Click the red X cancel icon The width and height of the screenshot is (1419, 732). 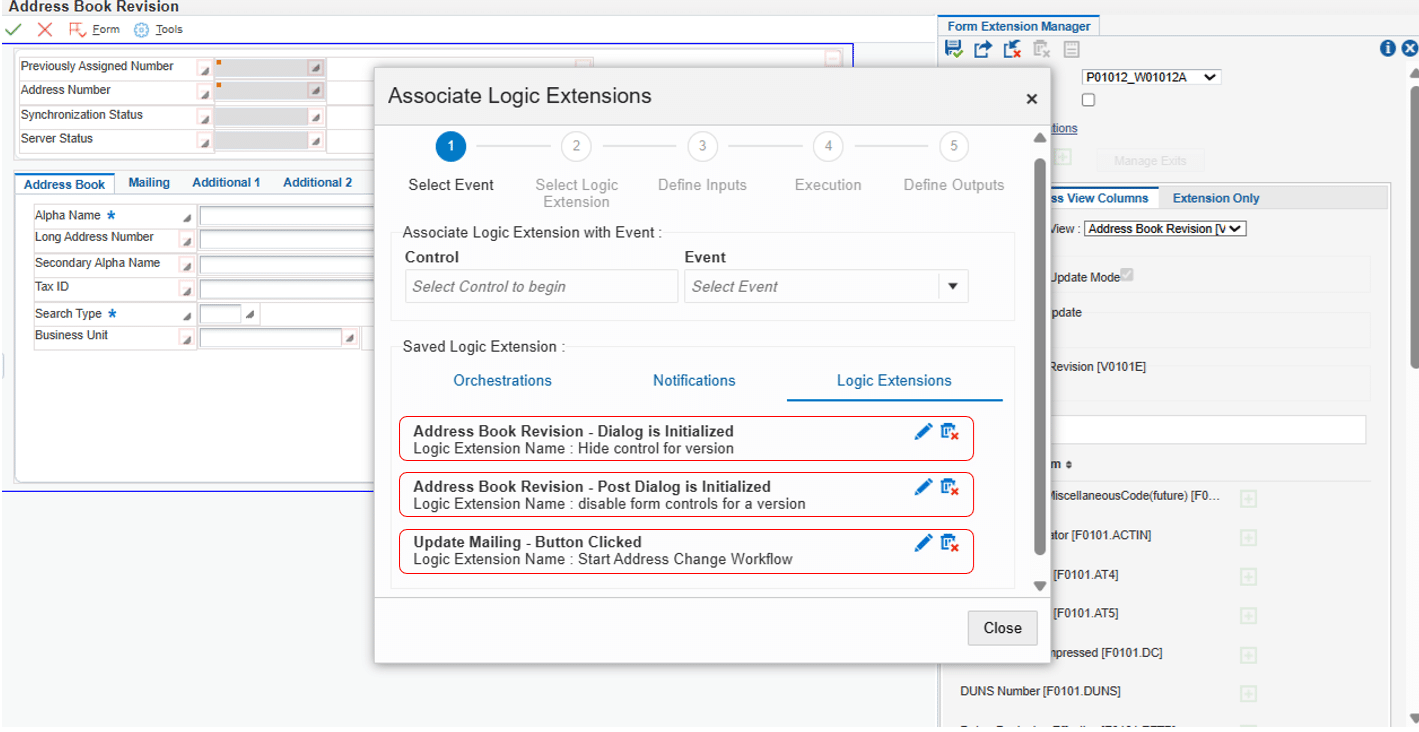click(44, 30)
